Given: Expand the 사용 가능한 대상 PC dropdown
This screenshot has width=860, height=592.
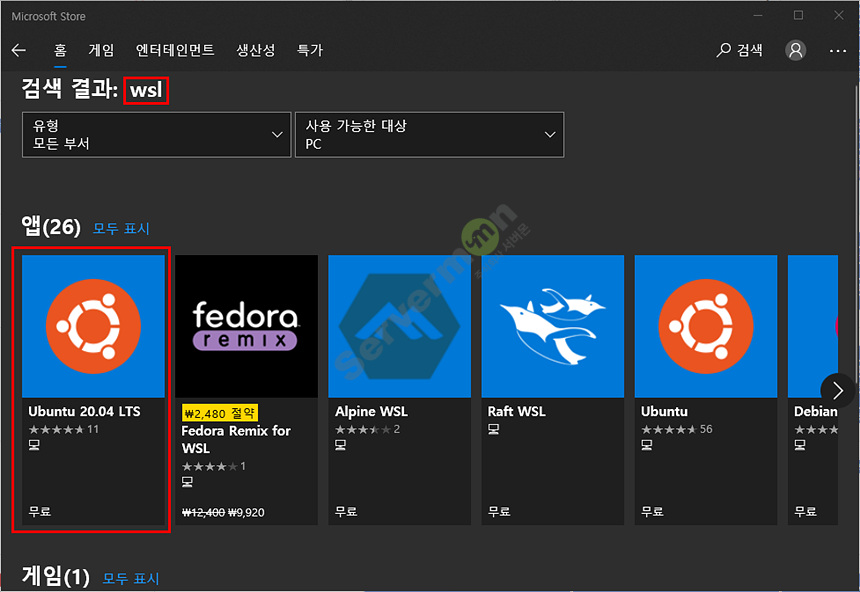Looking at the screenshot, I should pos(429,134).
